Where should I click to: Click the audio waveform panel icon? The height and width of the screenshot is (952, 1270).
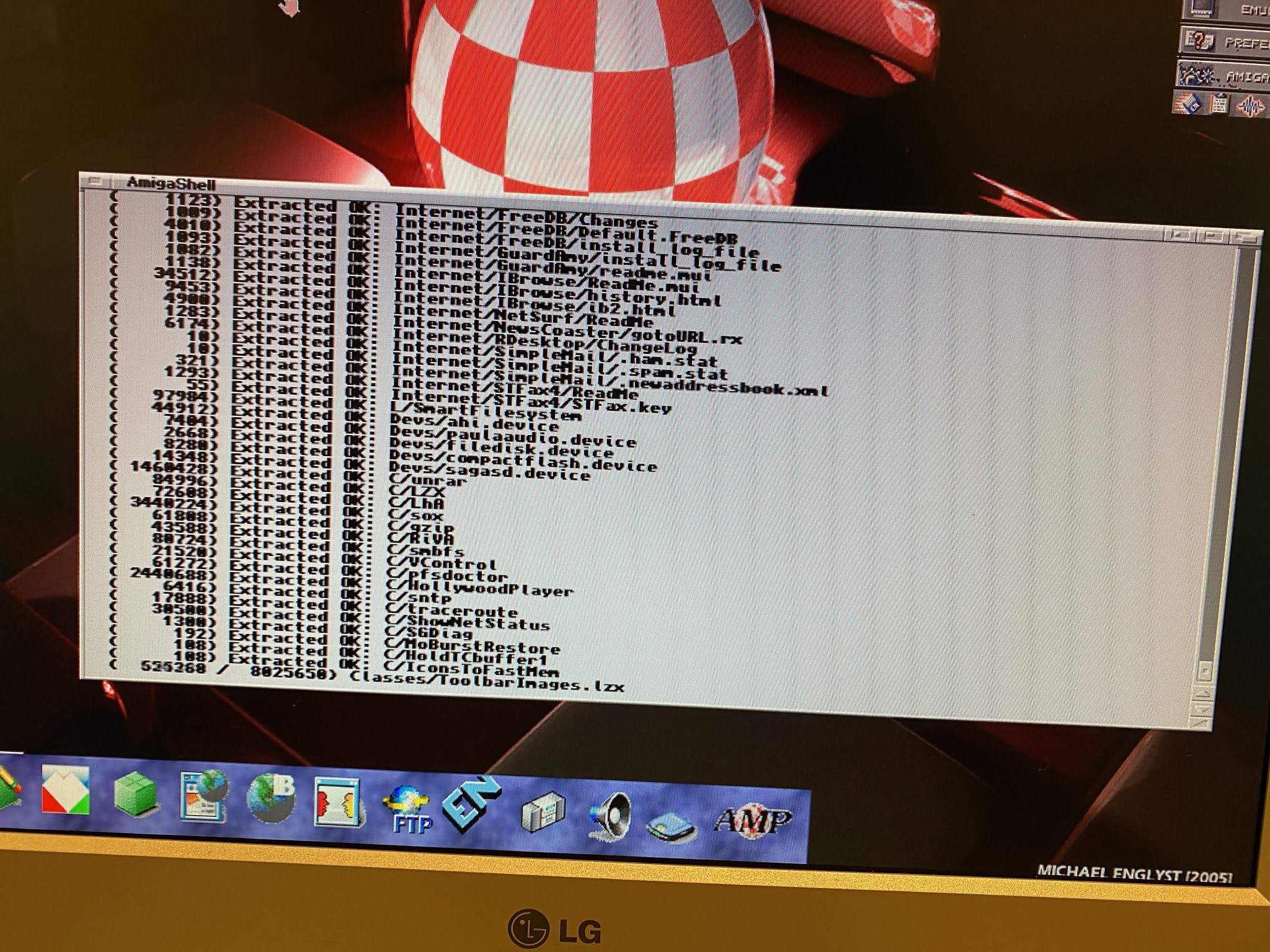tap(1250, 107)
